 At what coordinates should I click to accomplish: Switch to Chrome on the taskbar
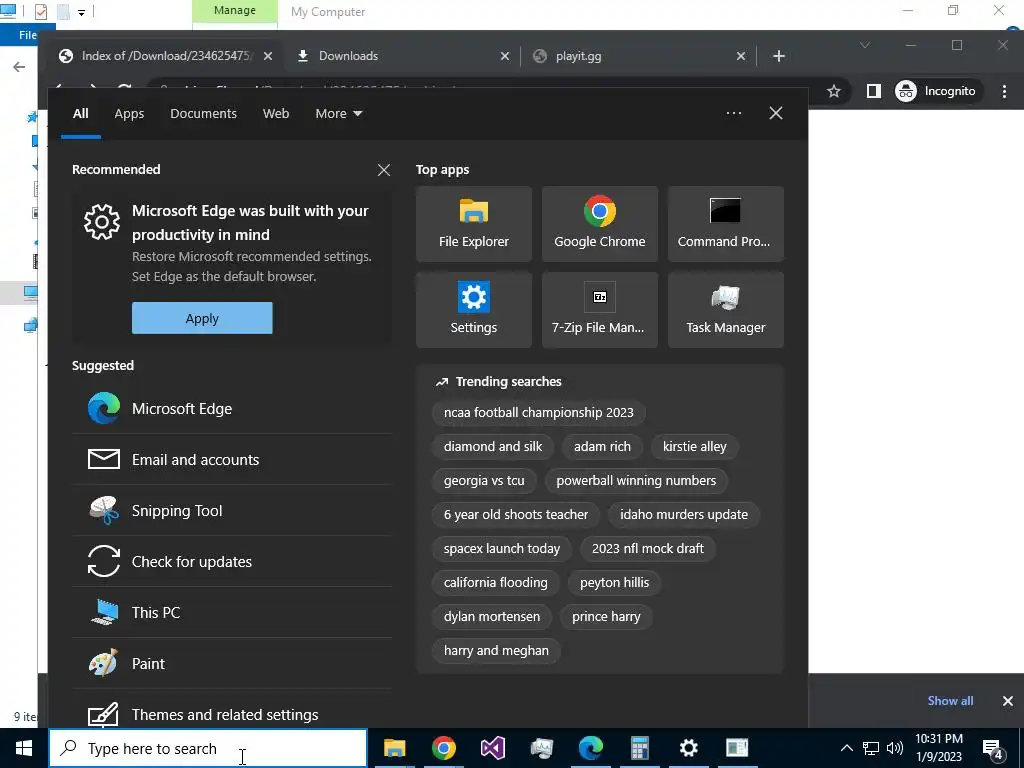tap(443, 748)
